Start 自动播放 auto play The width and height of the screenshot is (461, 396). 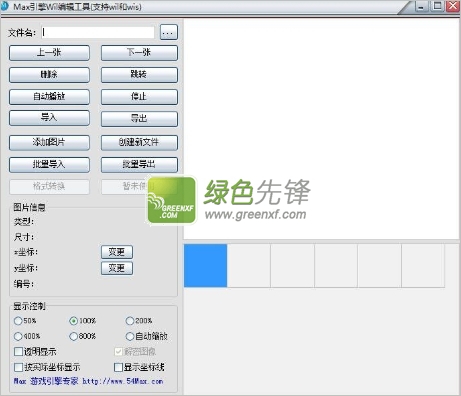(49, 97)
